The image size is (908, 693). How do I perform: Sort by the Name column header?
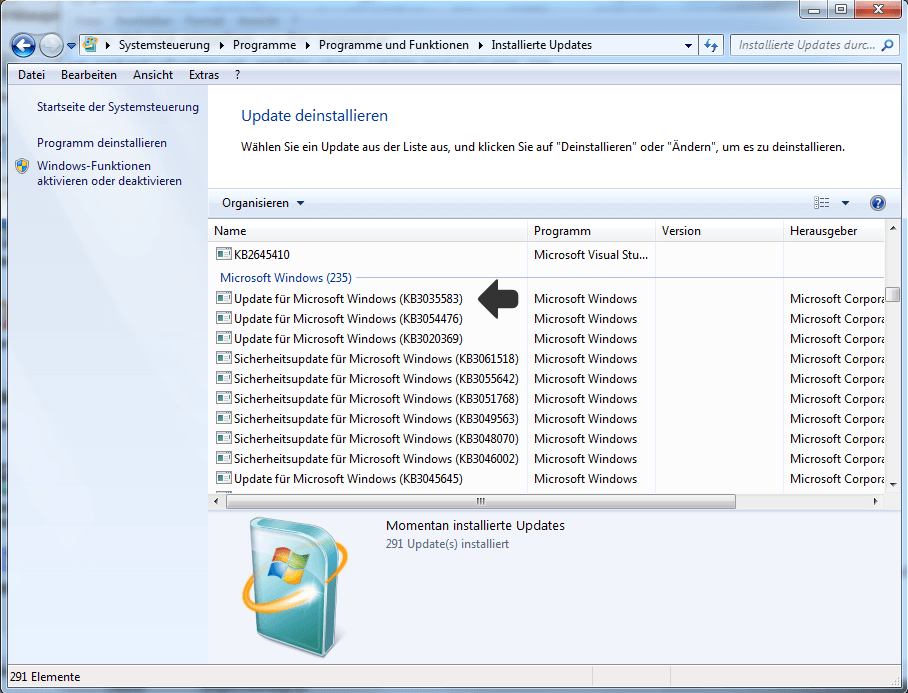(x=368, y=231)
